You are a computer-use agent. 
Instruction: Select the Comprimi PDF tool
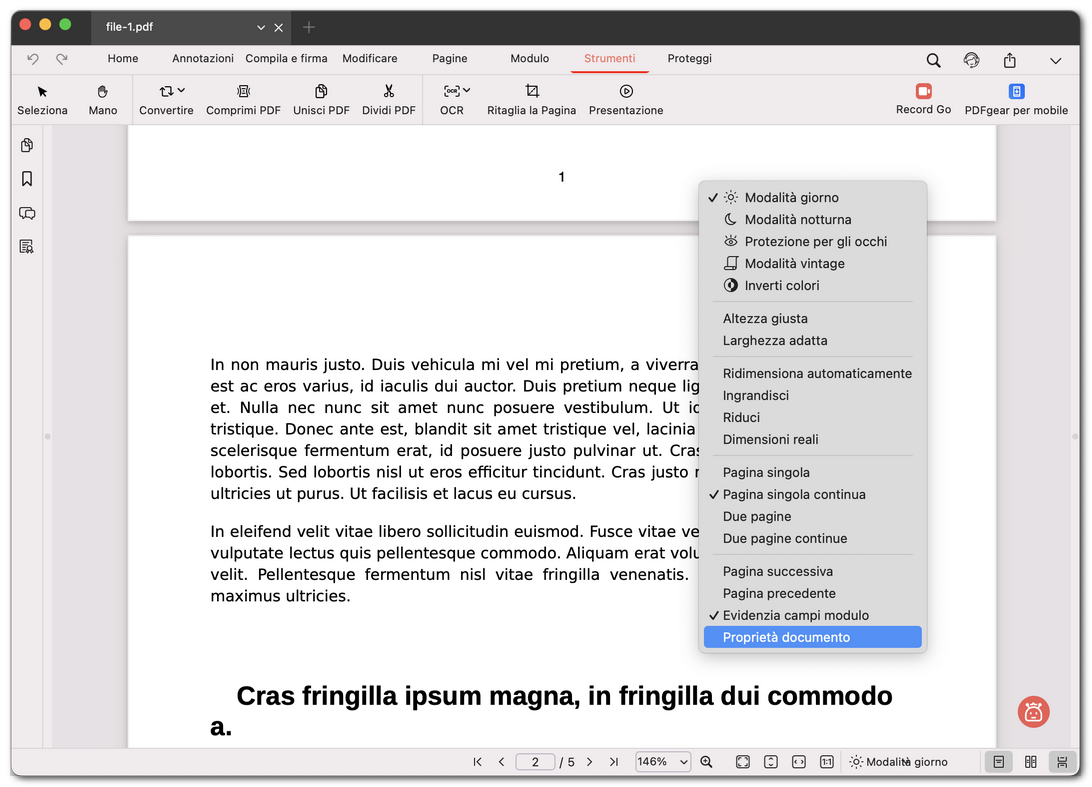243,100
